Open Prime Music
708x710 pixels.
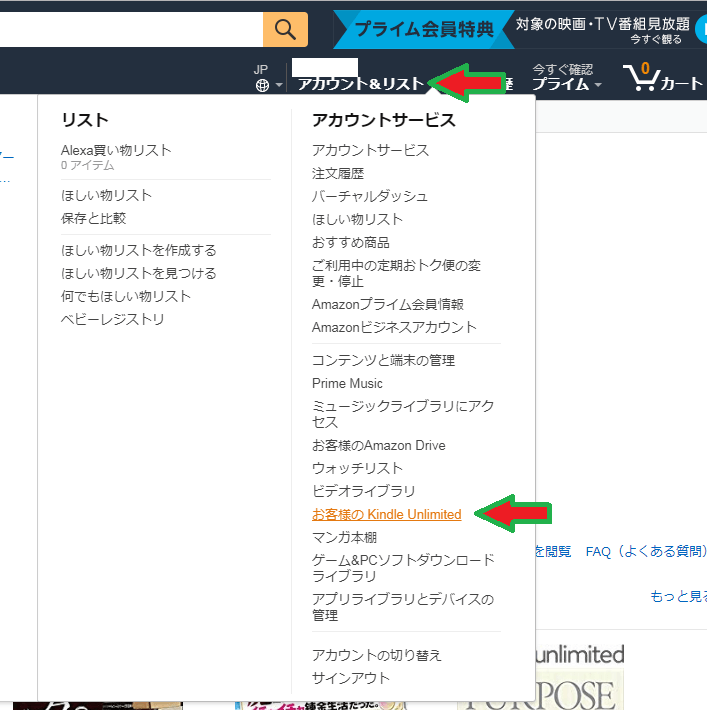tap(347, 383)
